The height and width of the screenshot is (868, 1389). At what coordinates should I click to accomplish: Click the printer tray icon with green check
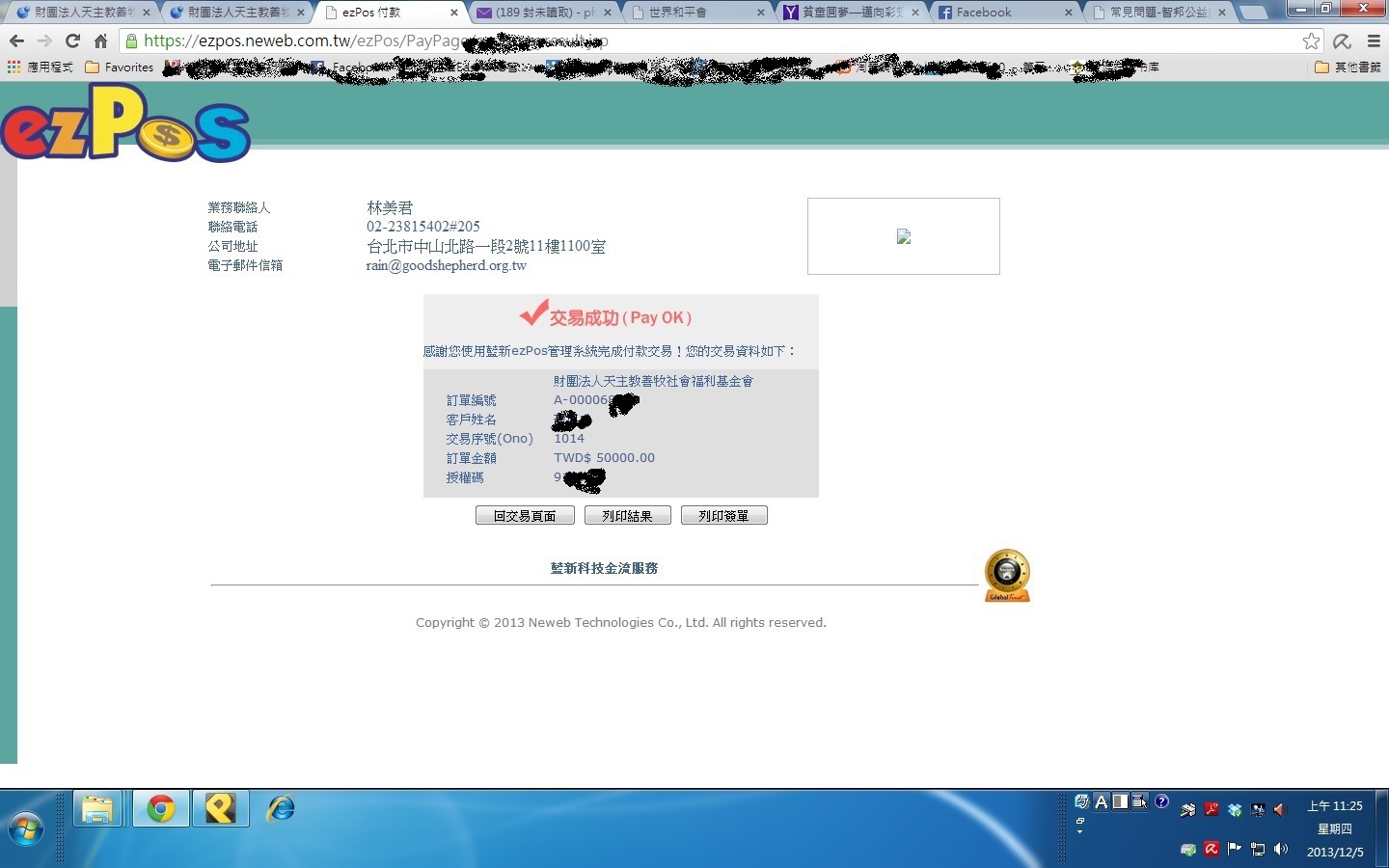pyautogui.click(x=1188, y=850)
